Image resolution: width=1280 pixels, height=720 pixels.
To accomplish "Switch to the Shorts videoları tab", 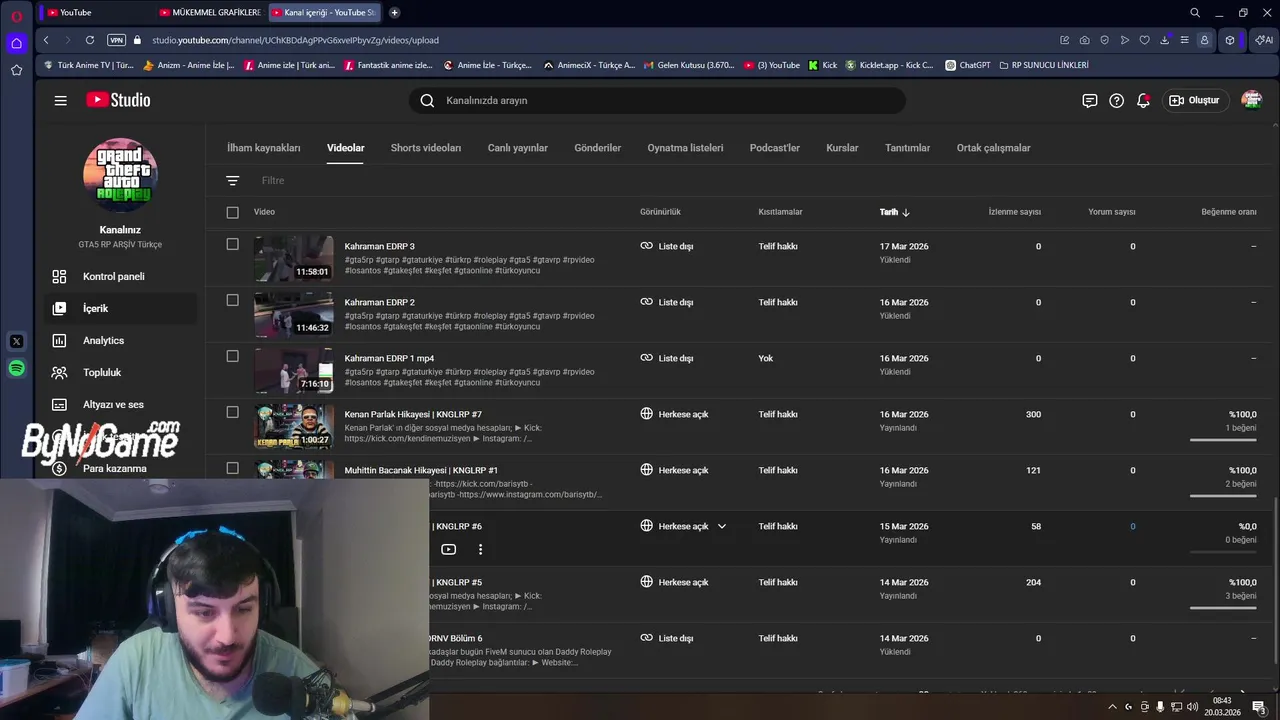I will point(426,148).
